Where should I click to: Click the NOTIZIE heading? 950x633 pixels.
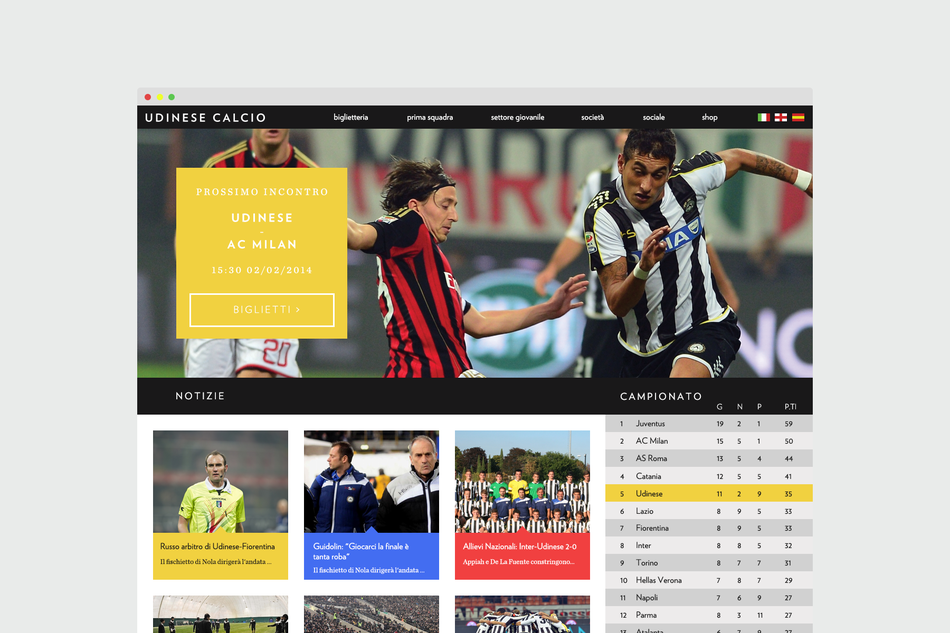(x=200, y=396)
